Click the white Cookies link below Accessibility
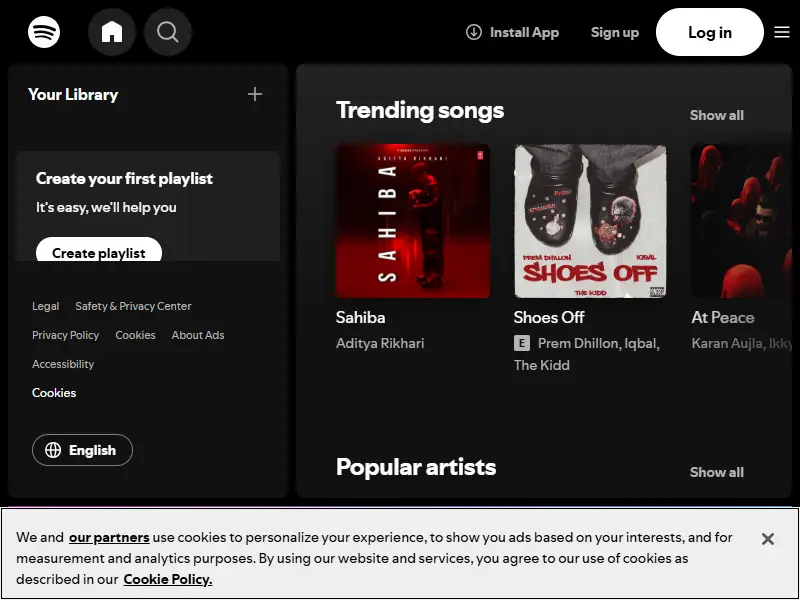Viewport: 800px width, 600px height. 54,393
